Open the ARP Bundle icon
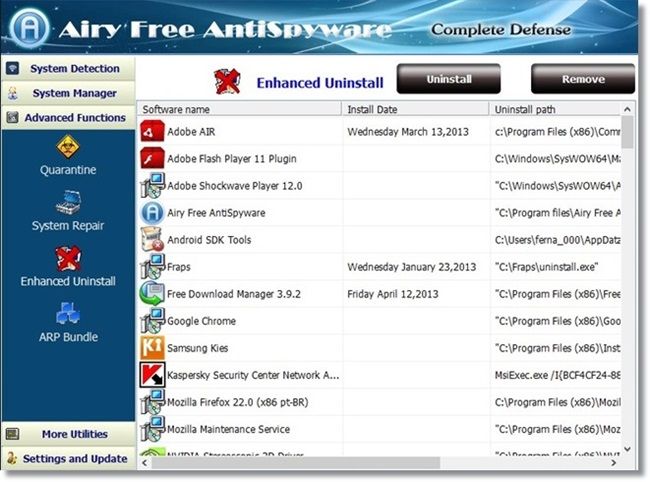 tap(68, 313)
